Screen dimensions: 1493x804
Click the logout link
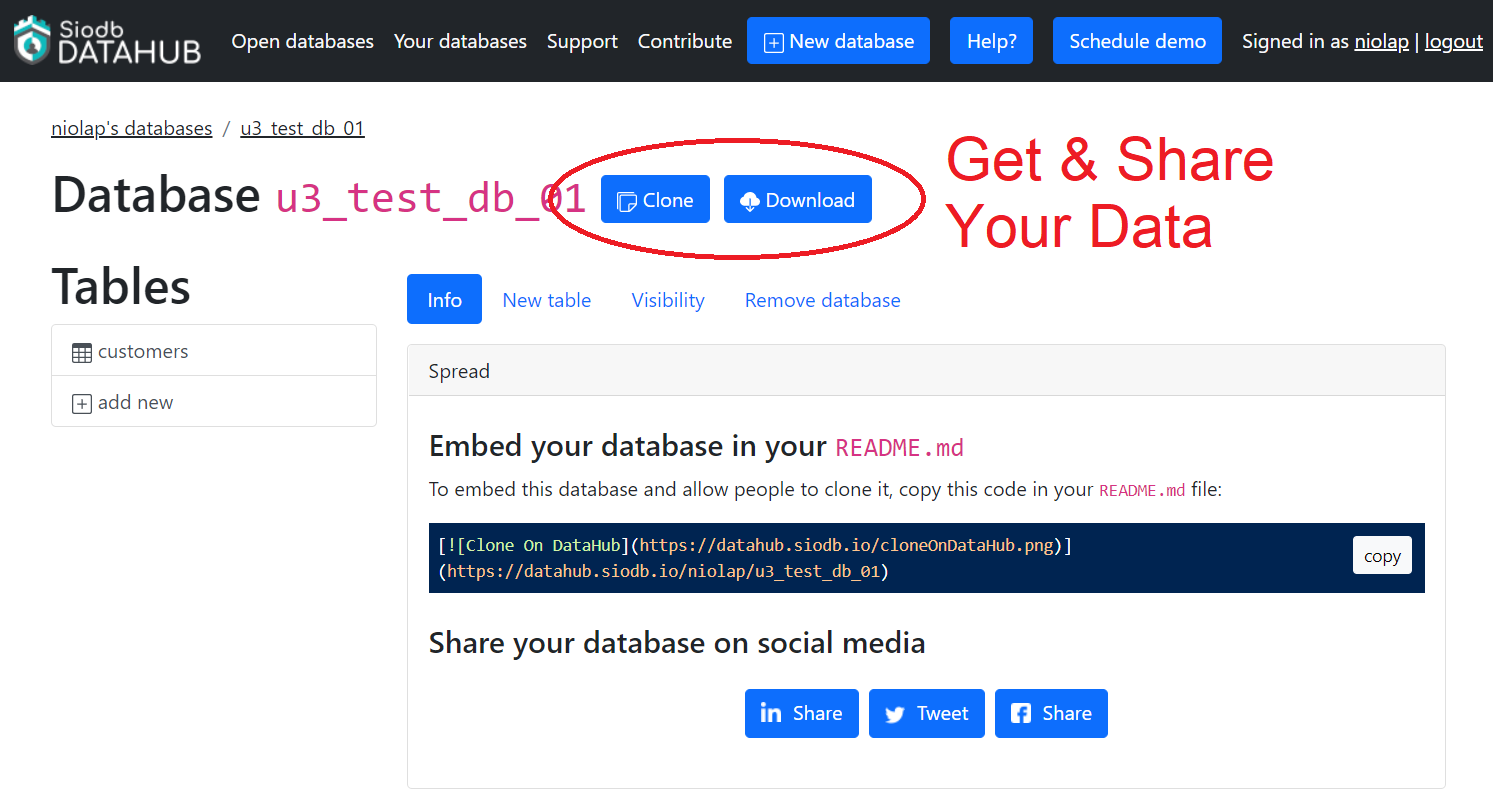(1454, 41)
